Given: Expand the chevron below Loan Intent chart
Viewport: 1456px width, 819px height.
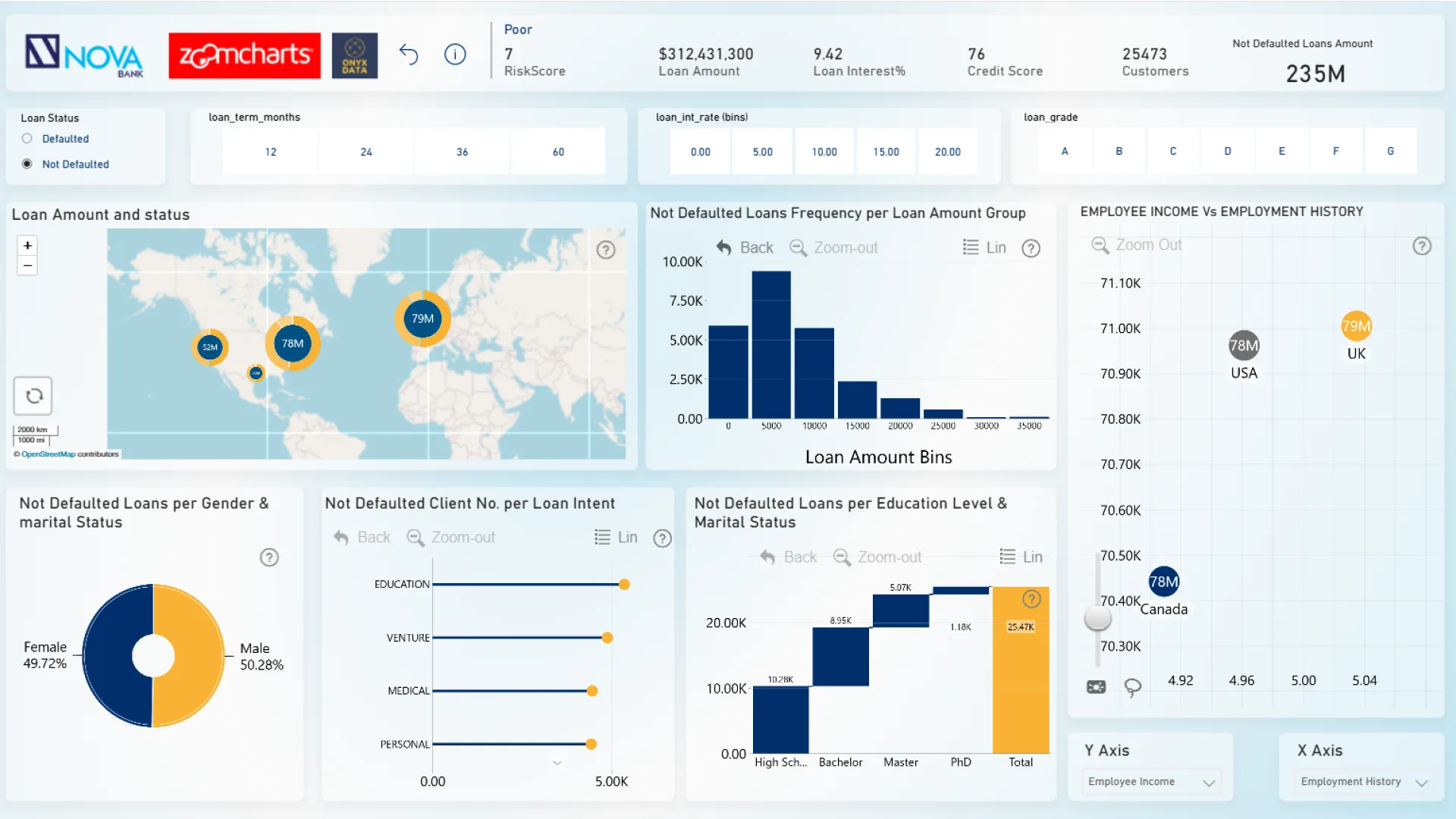Looking at the screenshot, I should point(557,763).
